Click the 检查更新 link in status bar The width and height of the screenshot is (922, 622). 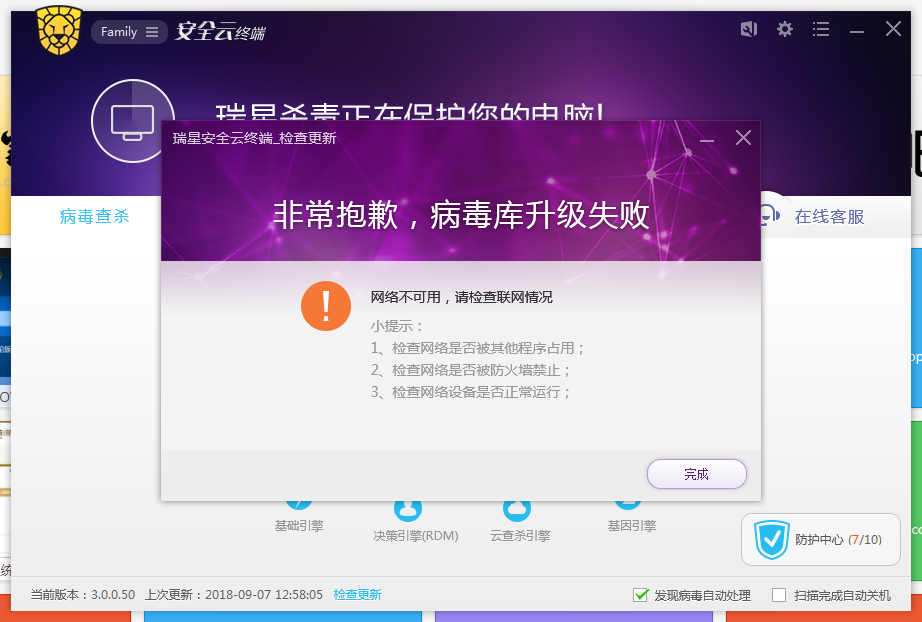click(358, 595)
